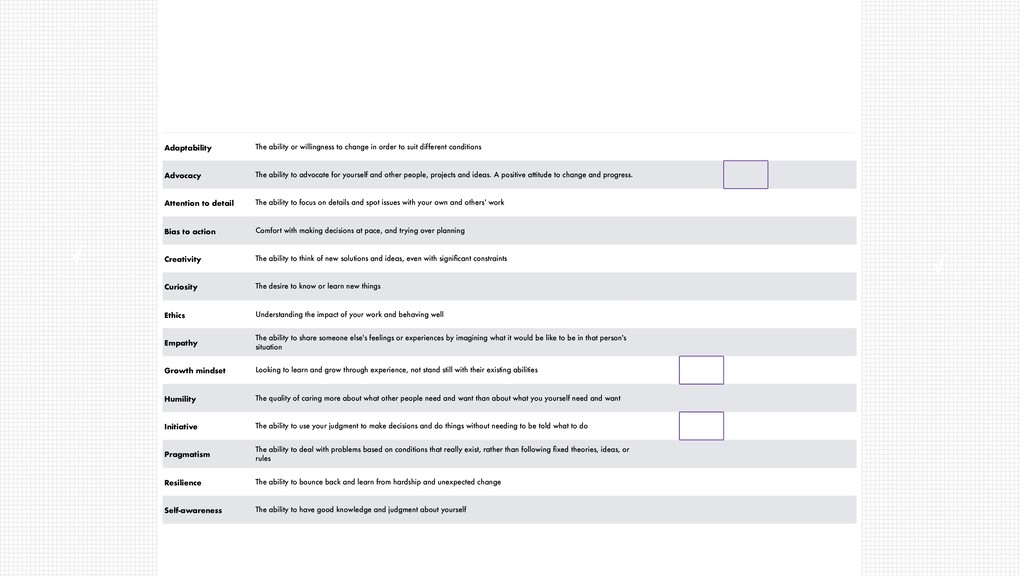Tick the purple box in the Growth mindset row
Image resolution: width=1024 pixels, height=576 pixels.
point(701,370)
